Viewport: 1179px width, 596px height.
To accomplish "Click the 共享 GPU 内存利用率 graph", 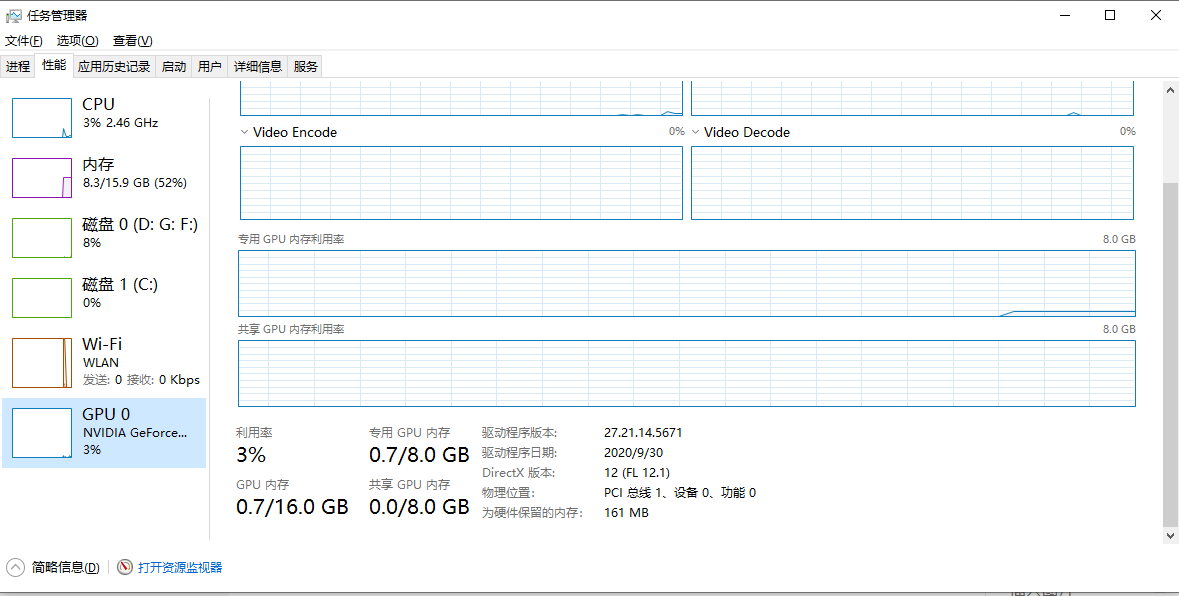I will pyautogui.click(x=686, y=374).
